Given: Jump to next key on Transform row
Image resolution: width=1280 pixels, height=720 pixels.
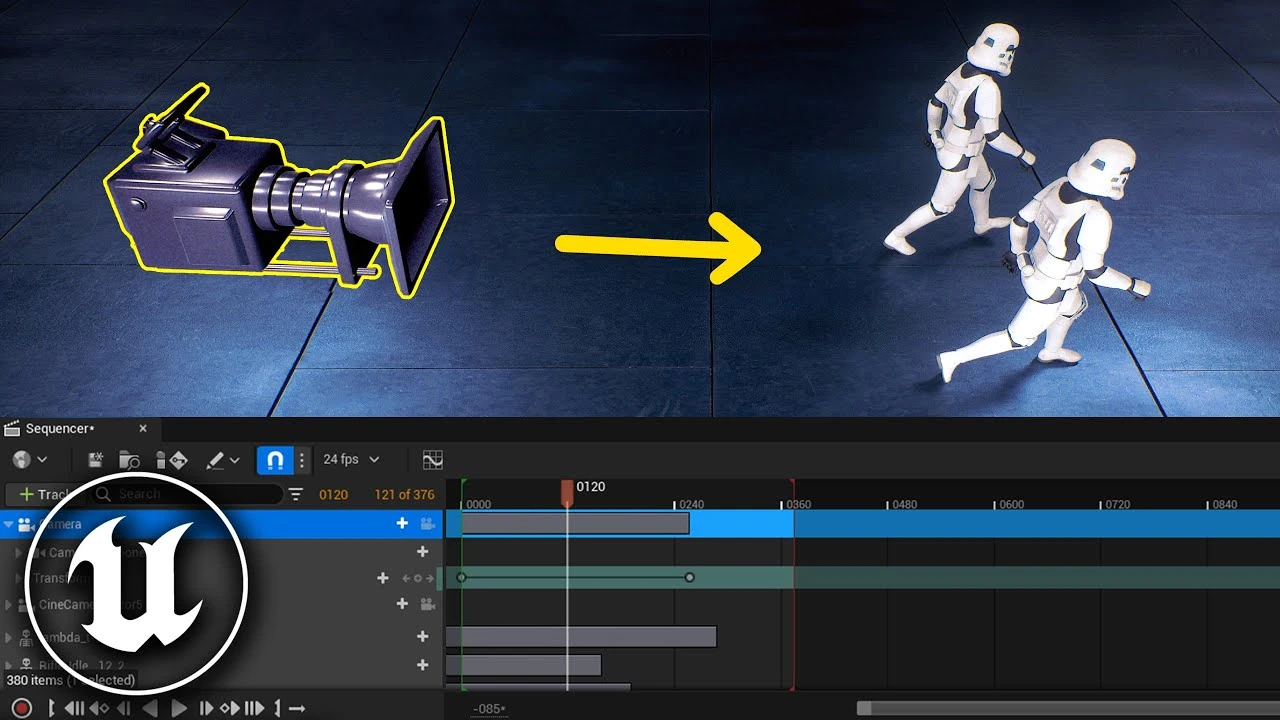Looking at the screenshot, I should (x=430, y=578).
